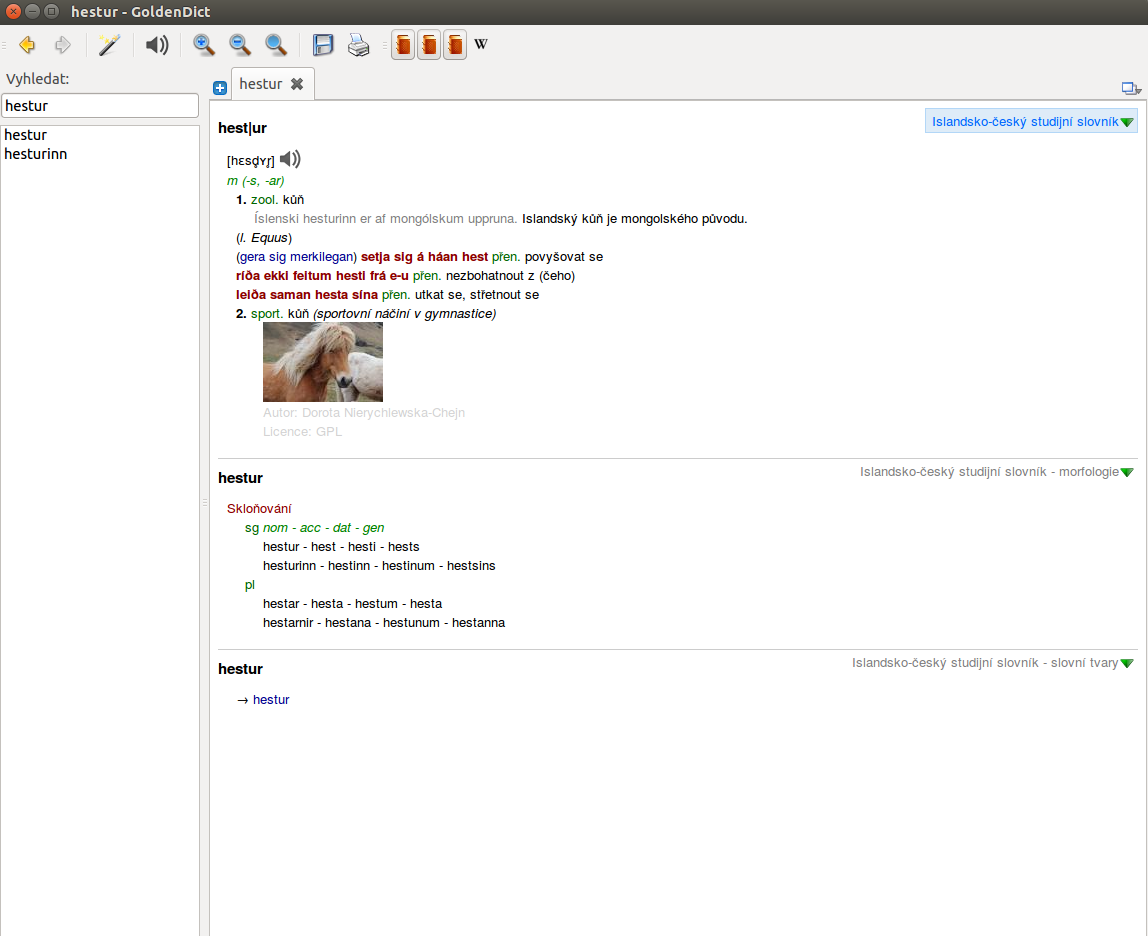The width and height of the screenshot is (1148, 936).
Task: Collapse the slovní tvary dictionary article
Action: [1127, 664]
